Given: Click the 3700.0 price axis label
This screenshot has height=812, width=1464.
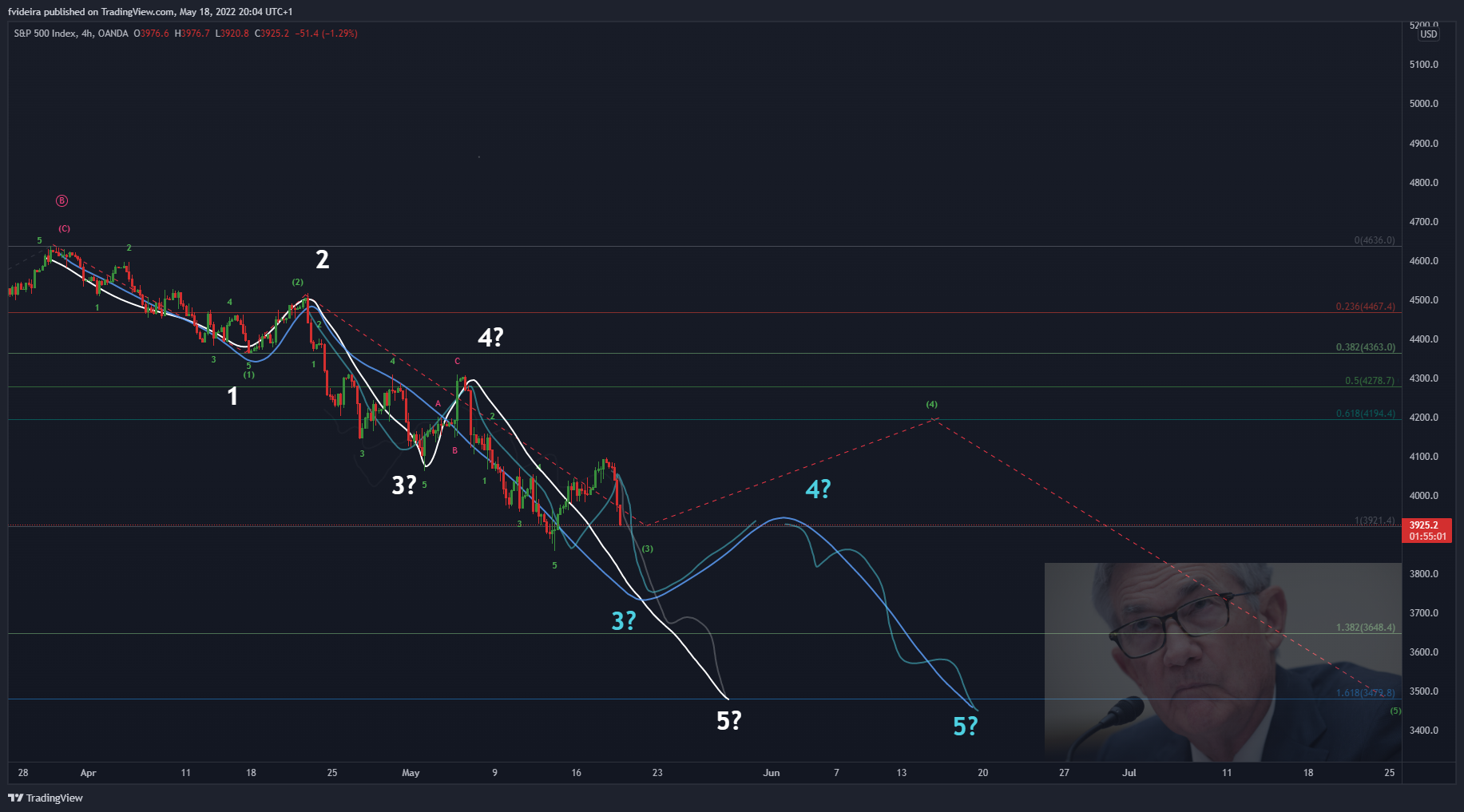Looking at the screenshot, I should pyautogui.click(x=1424, y=613).
